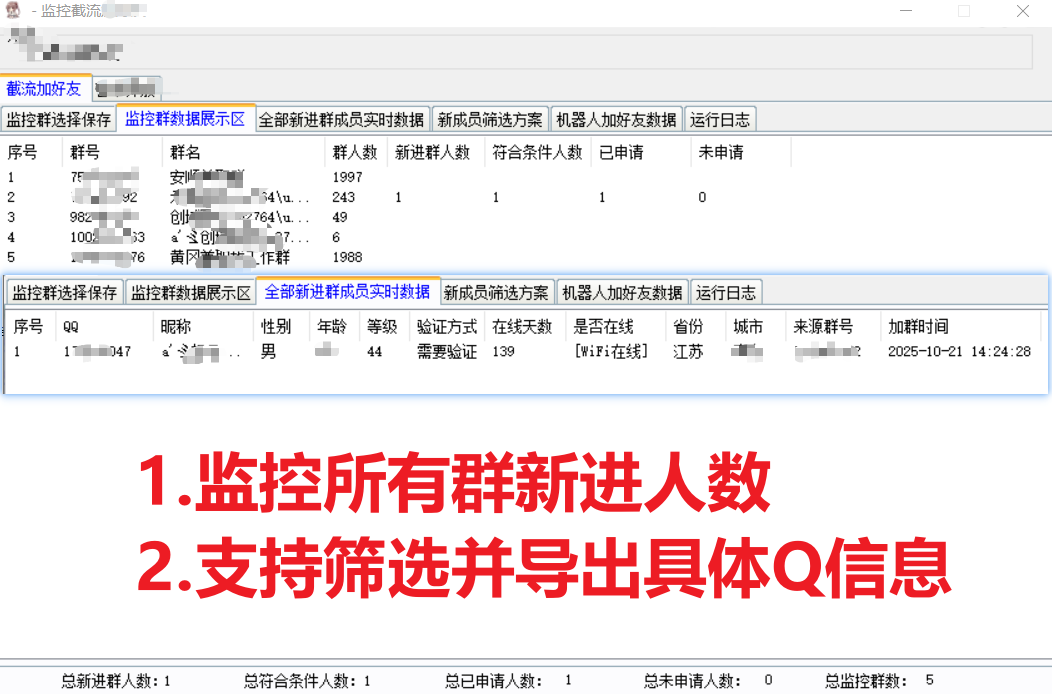Switch to 监控群数据展示区 tab in lower panel

tap(190, 293)
